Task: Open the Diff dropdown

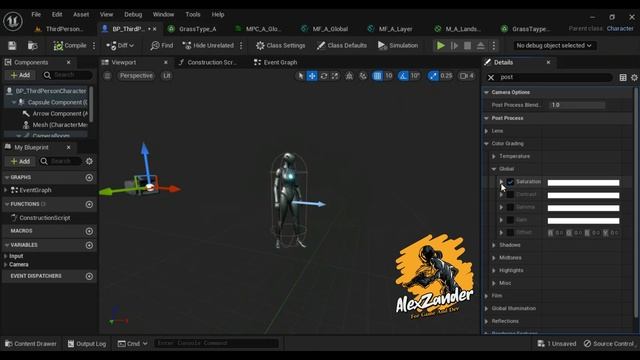Action: tap(120, 45)
